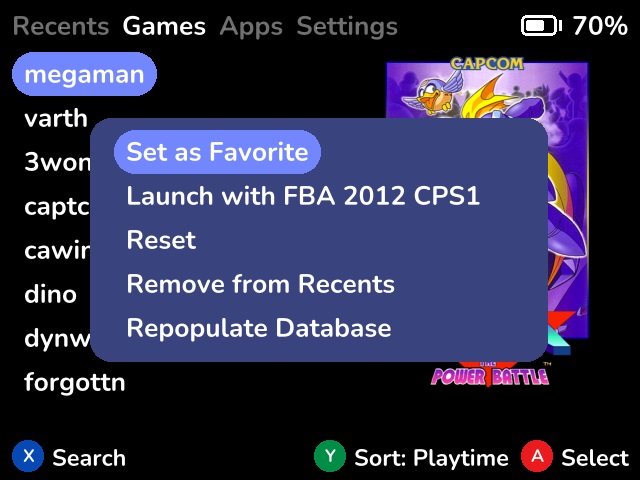Viewport: 640px width, 480px height.
Task: Open the Games tab
Action: click(164, 26)
